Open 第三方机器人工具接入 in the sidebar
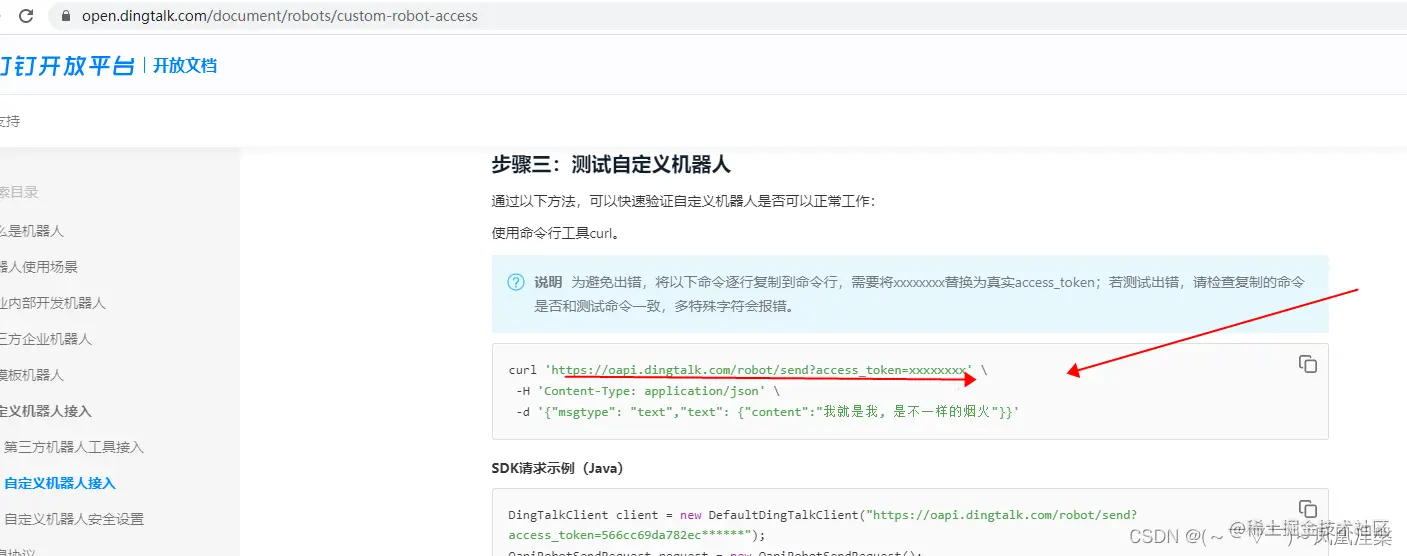Viewport: 1407px width, 556px height. [74, 447]
